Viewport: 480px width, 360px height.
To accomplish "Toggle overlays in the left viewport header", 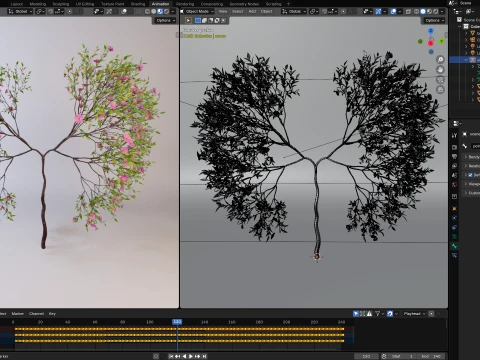I will [x=124, y=11].
